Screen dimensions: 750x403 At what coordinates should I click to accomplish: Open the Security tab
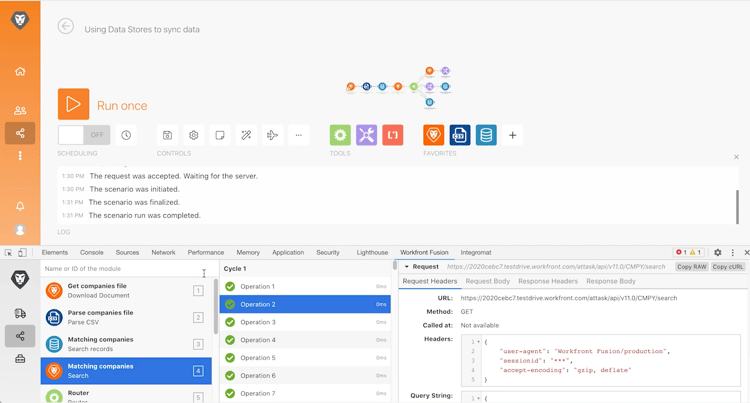tap(328, 252)
